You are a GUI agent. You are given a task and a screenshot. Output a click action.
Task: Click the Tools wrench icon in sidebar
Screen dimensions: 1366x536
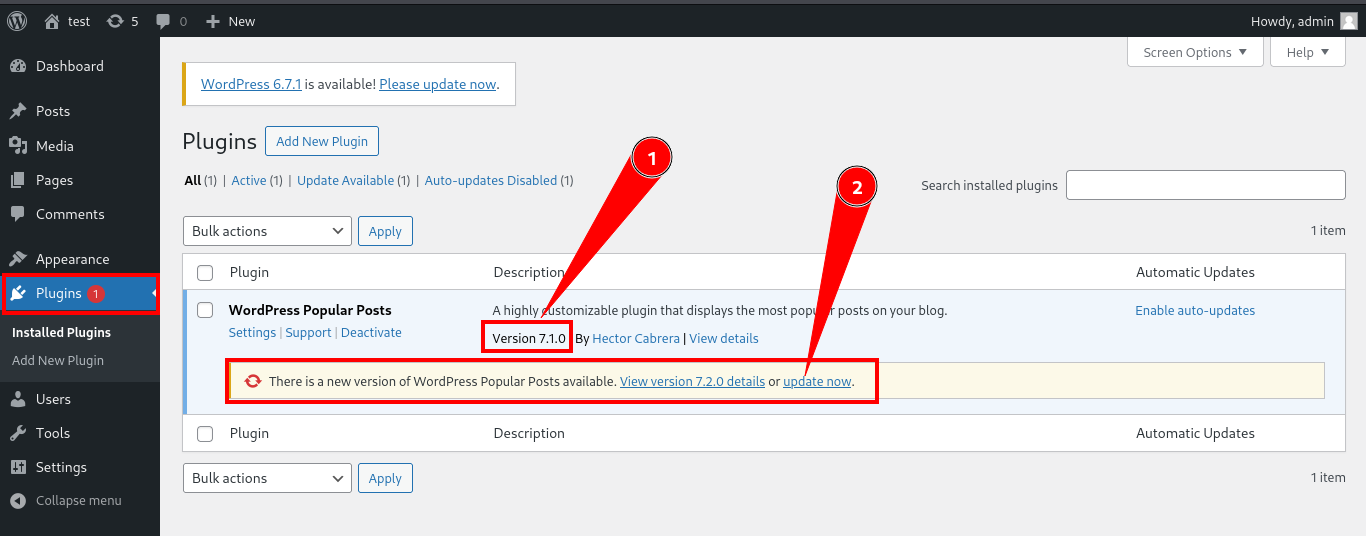(x=18, y=433)
